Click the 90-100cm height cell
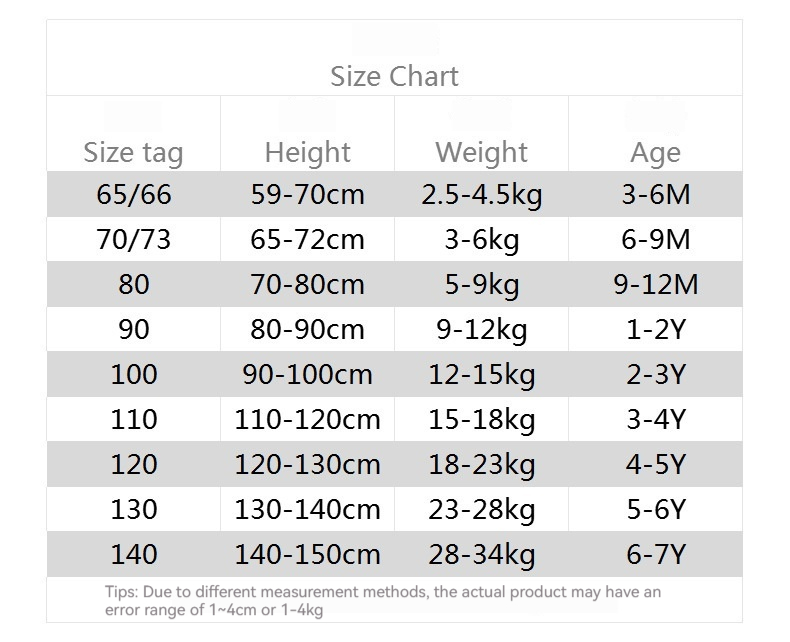Screen dimensions: 790x642 point(307,374)
